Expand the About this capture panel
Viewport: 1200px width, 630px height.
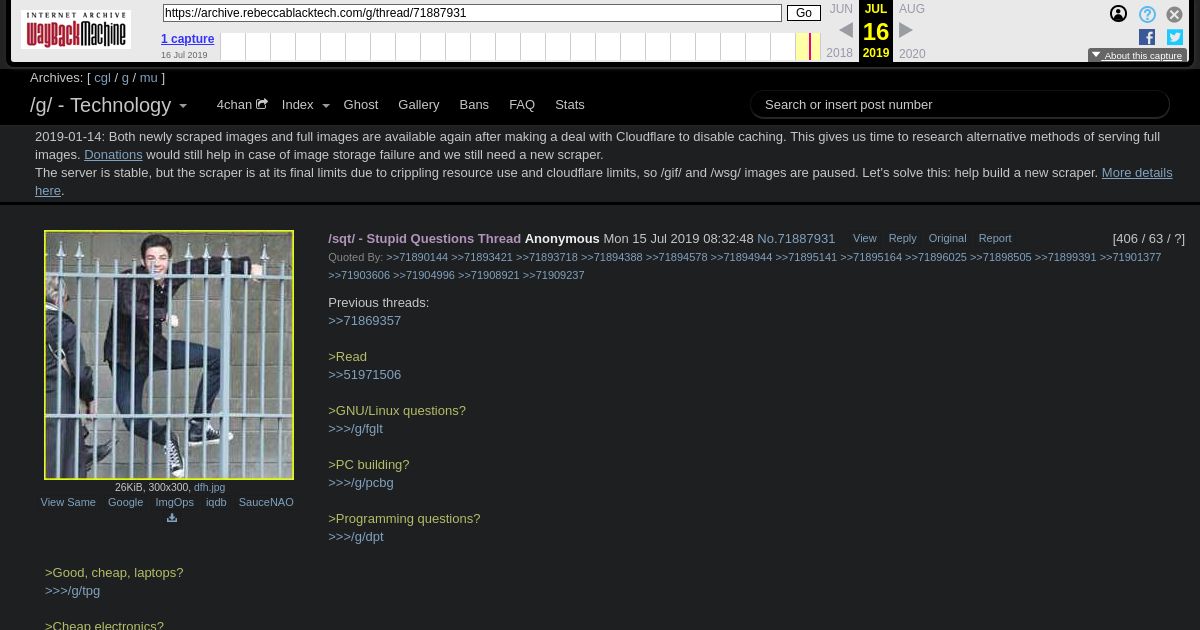(1137, 56)
